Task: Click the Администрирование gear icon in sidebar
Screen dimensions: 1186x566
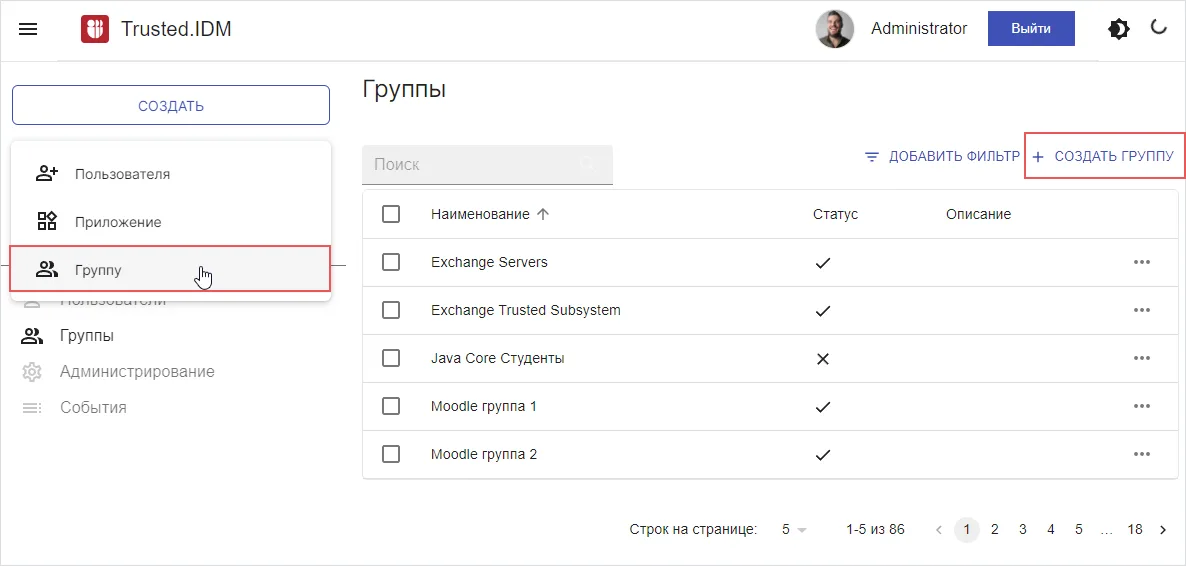Action: click(x=32, y=372)
